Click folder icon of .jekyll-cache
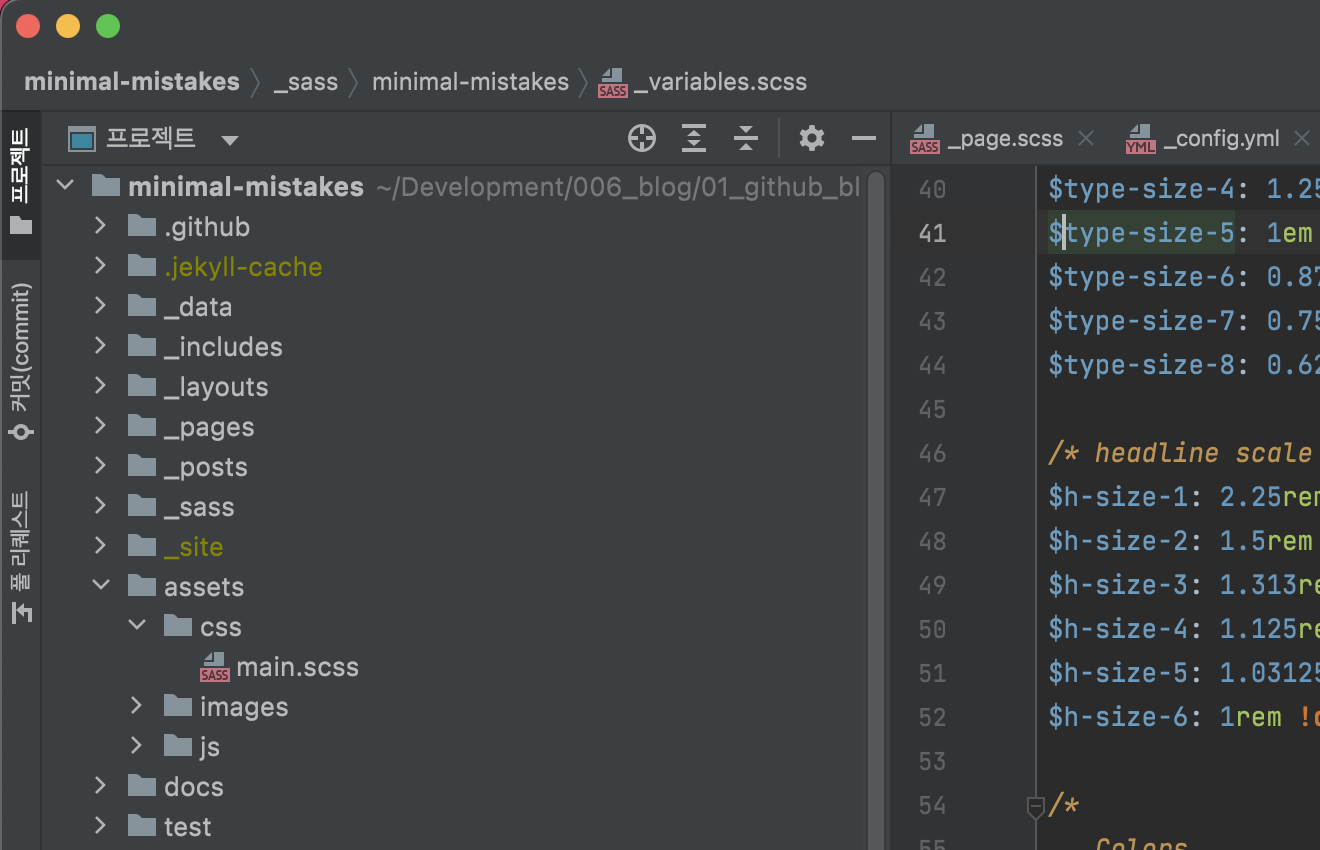This screenshot has height=850, width=1320. pyautogui.click(x=143, y=266)
